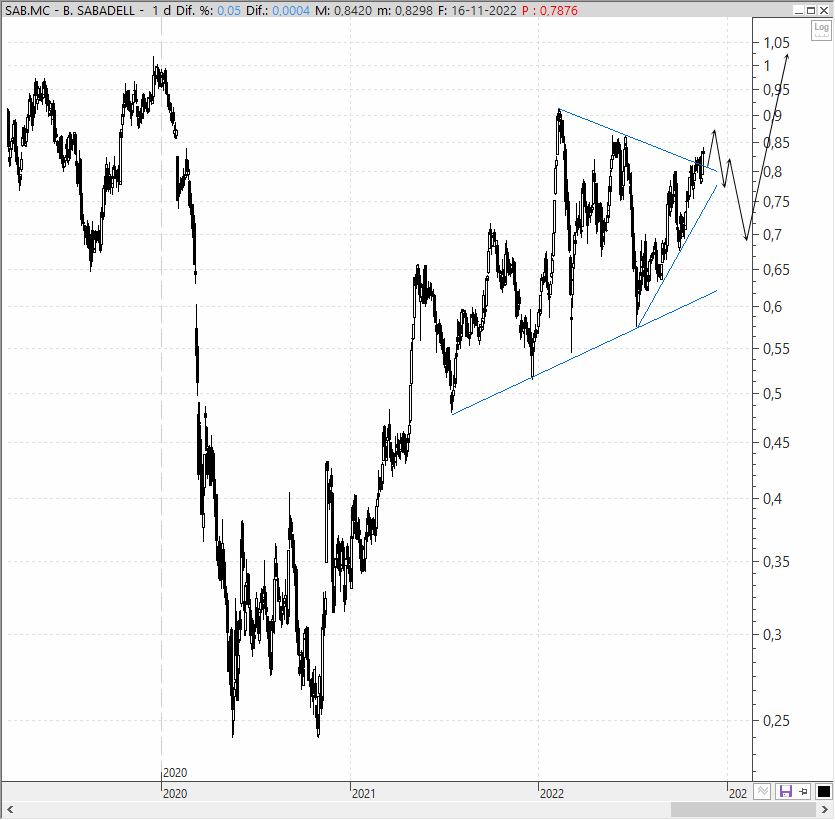Click the 2022 label on time axis
This screenshot has height=820, width=835.
point(552,794)
